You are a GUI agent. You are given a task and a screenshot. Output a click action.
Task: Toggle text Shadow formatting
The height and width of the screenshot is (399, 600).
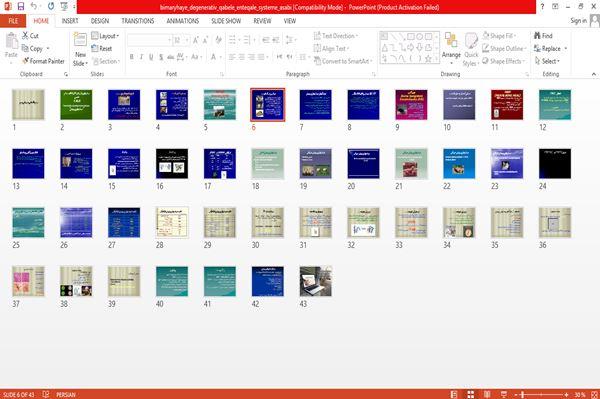[x=161, y=57]
